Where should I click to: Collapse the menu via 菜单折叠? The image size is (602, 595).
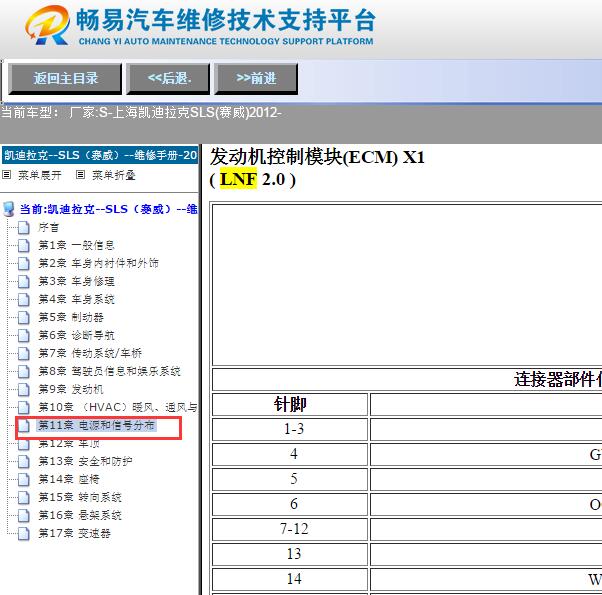tap(114, 175)
